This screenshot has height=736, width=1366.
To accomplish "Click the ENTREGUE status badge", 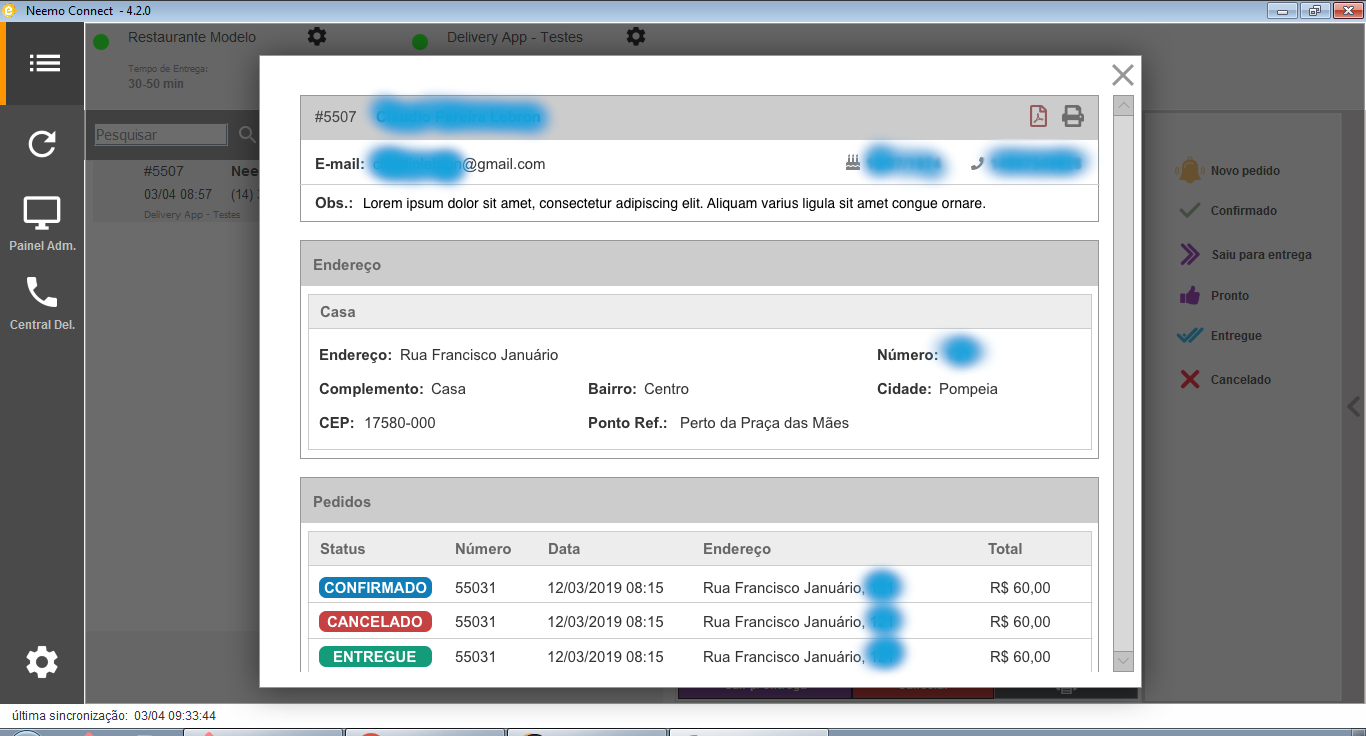I will [x=375, y=657].
